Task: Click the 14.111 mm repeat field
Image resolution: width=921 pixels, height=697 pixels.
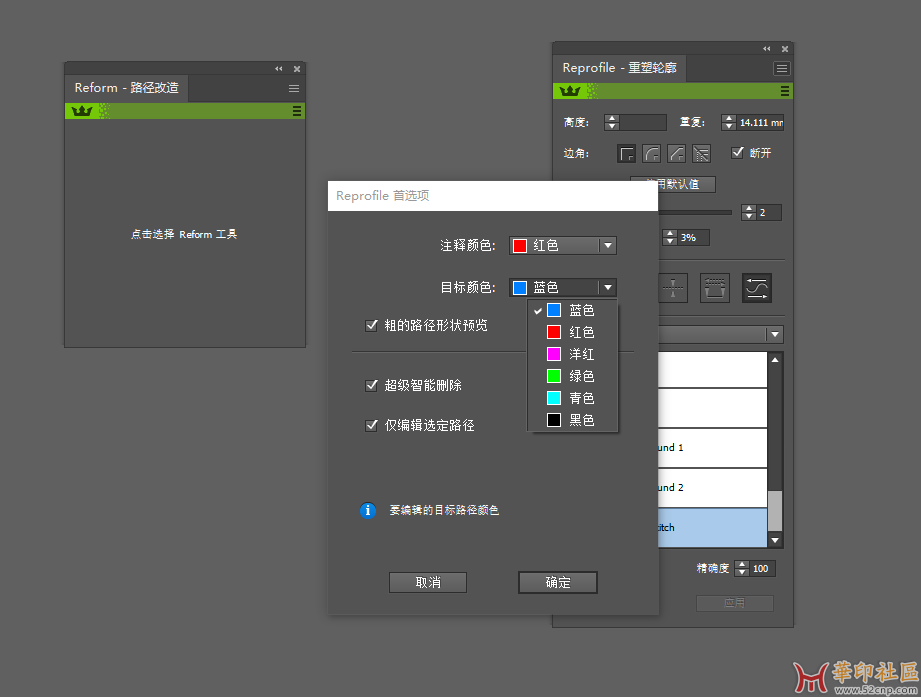Action: click(761, 122)
